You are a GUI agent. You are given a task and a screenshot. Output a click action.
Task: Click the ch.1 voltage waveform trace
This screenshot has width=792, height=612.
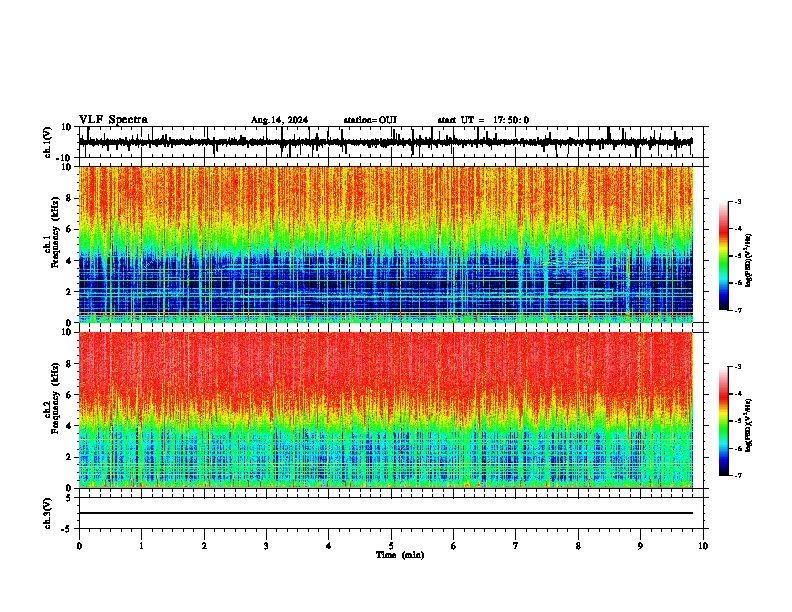tap(385, 142)
